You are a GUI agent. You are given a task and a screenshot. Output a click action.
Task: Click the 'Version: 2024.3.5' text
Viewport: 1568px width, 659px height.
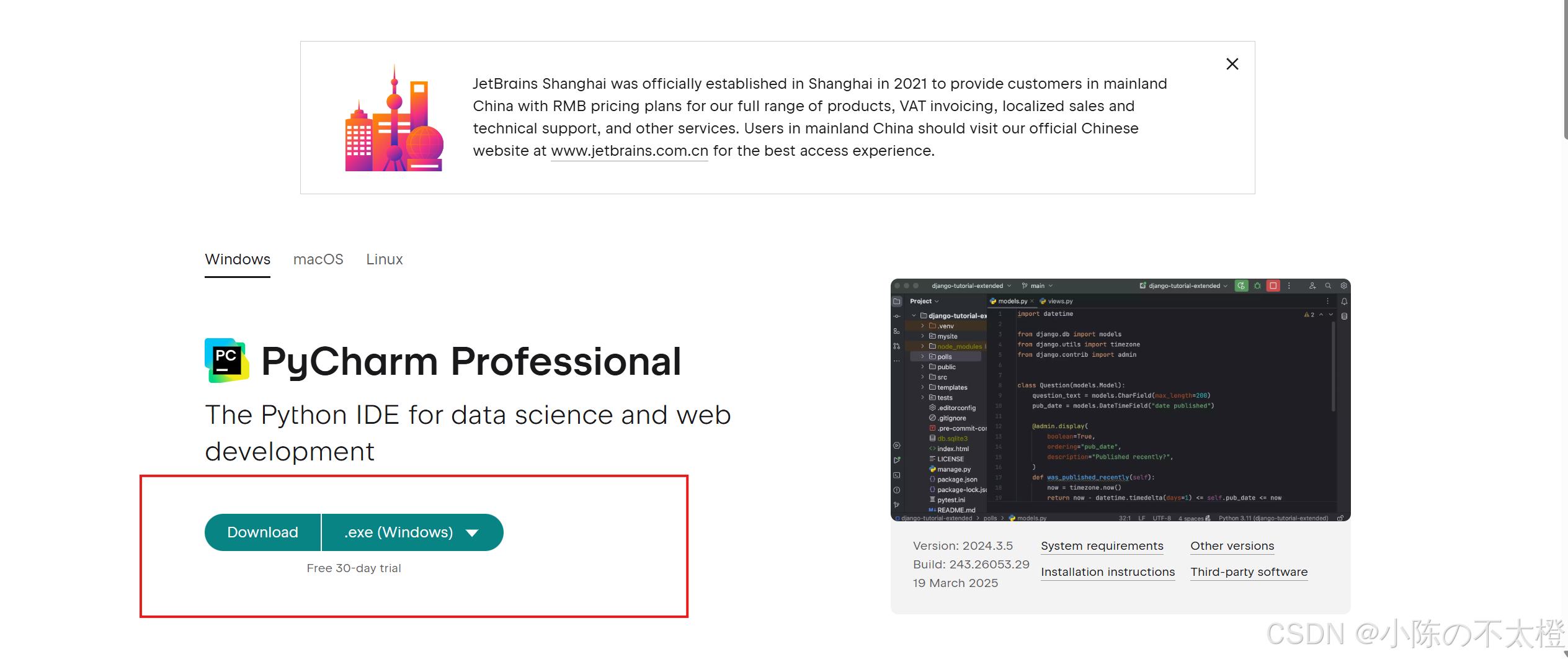click(963, 546)
